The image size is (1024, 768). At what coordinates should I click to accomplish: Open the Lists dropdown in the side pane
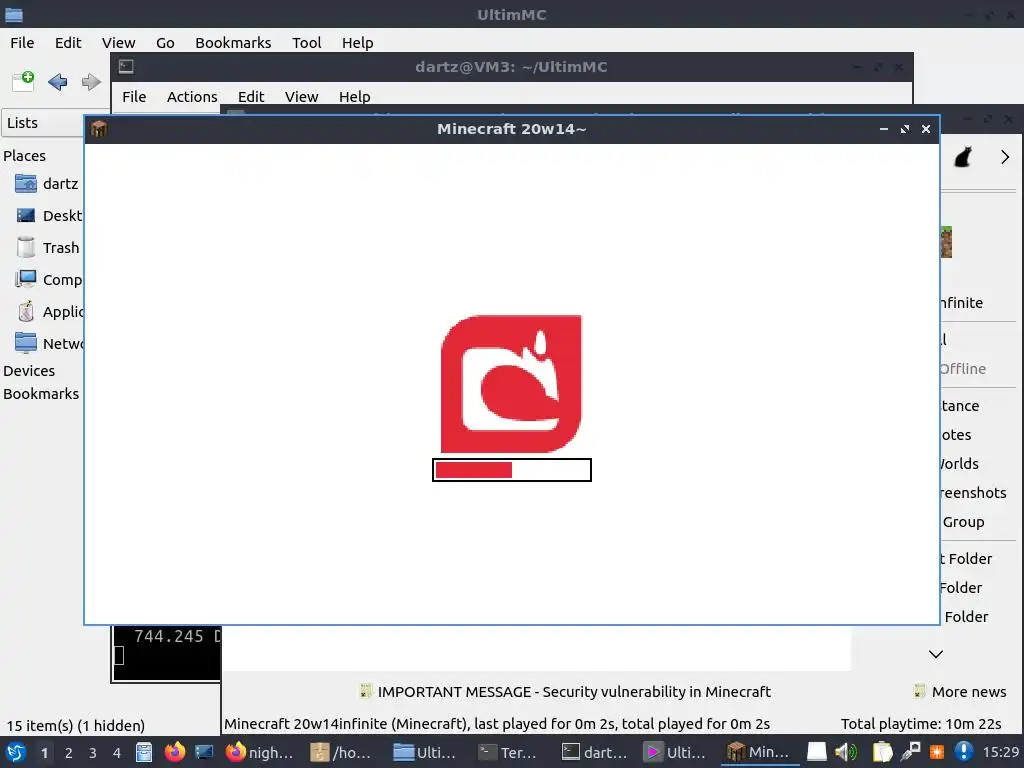43,123
